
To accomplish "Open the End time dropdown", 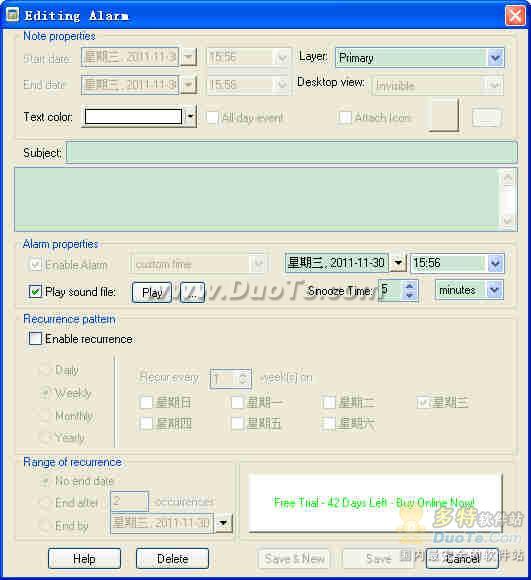I will (x=282, y=85).
